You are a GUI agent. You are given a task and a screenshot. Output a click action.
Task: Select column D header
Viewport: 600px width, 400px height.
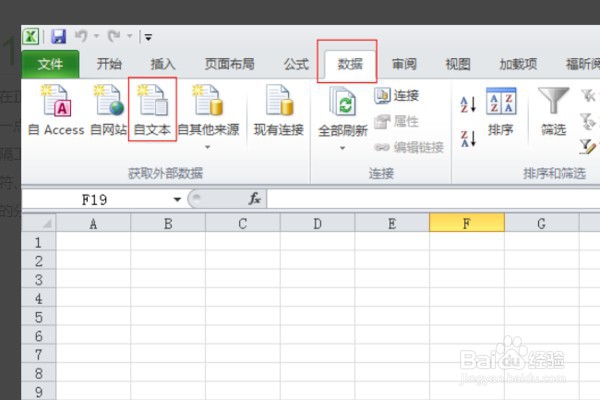[x=317, y=224]
